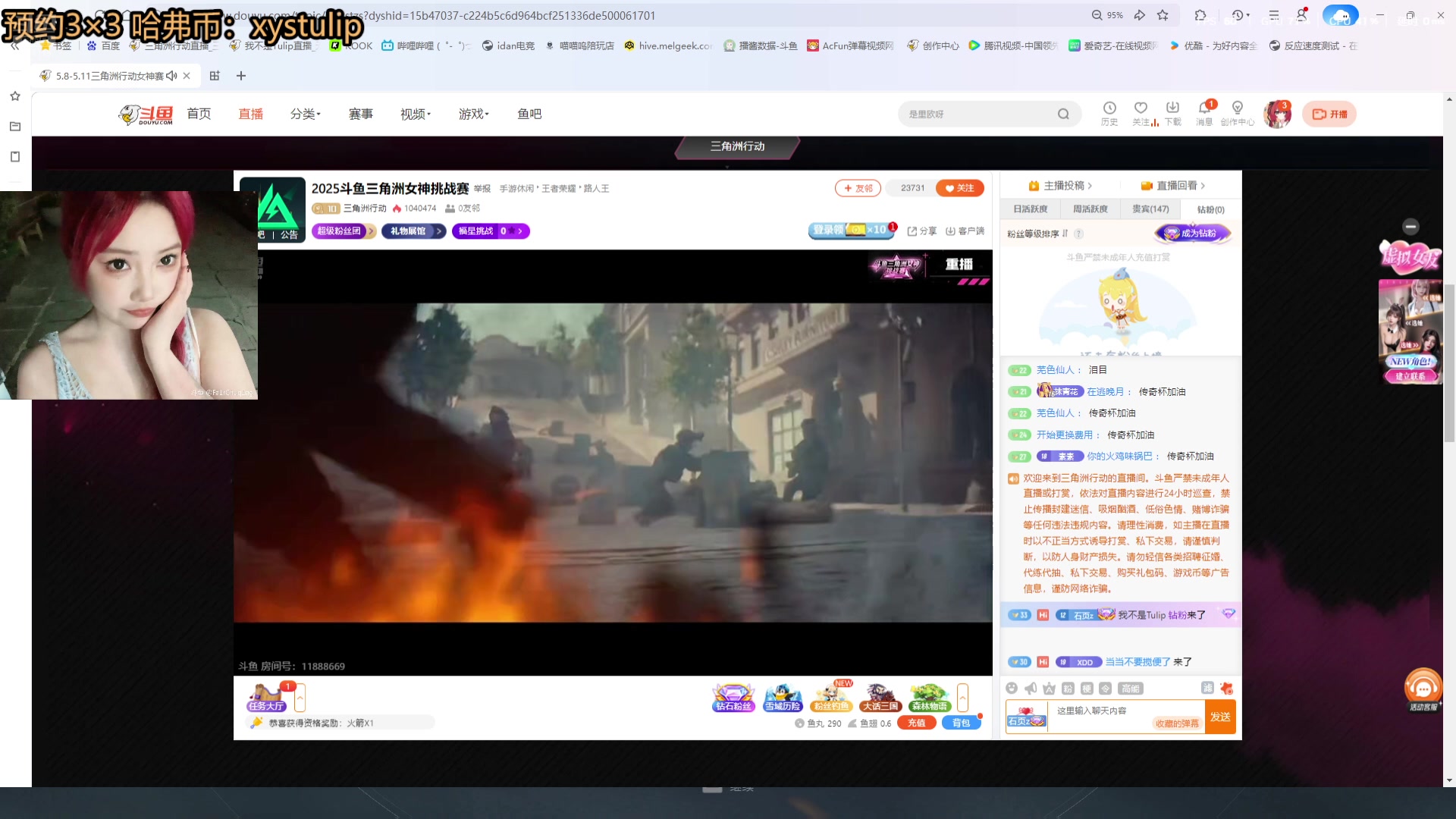Go to the 直播 nav item
The width and height of the screenshot is (1456, 819).
click(250, 114)
